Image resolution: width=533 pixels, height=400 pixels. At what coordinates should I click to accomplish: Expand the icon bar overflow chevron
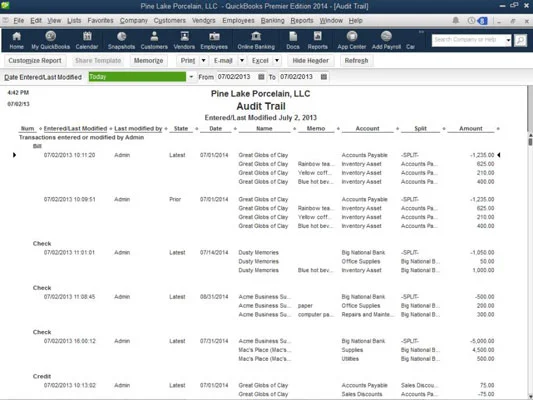click(x=421, y=32)
